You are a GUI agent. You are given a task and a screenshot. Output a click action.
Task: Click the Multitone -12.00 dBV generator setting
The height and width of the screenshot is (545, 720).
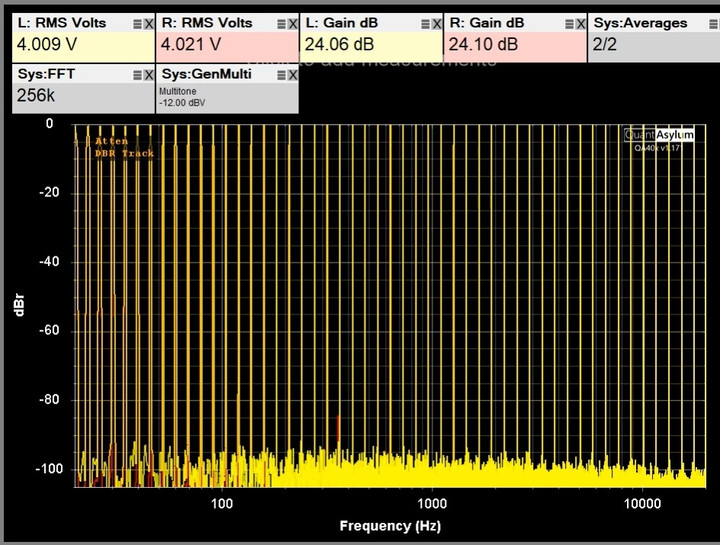tap(182, 97)
